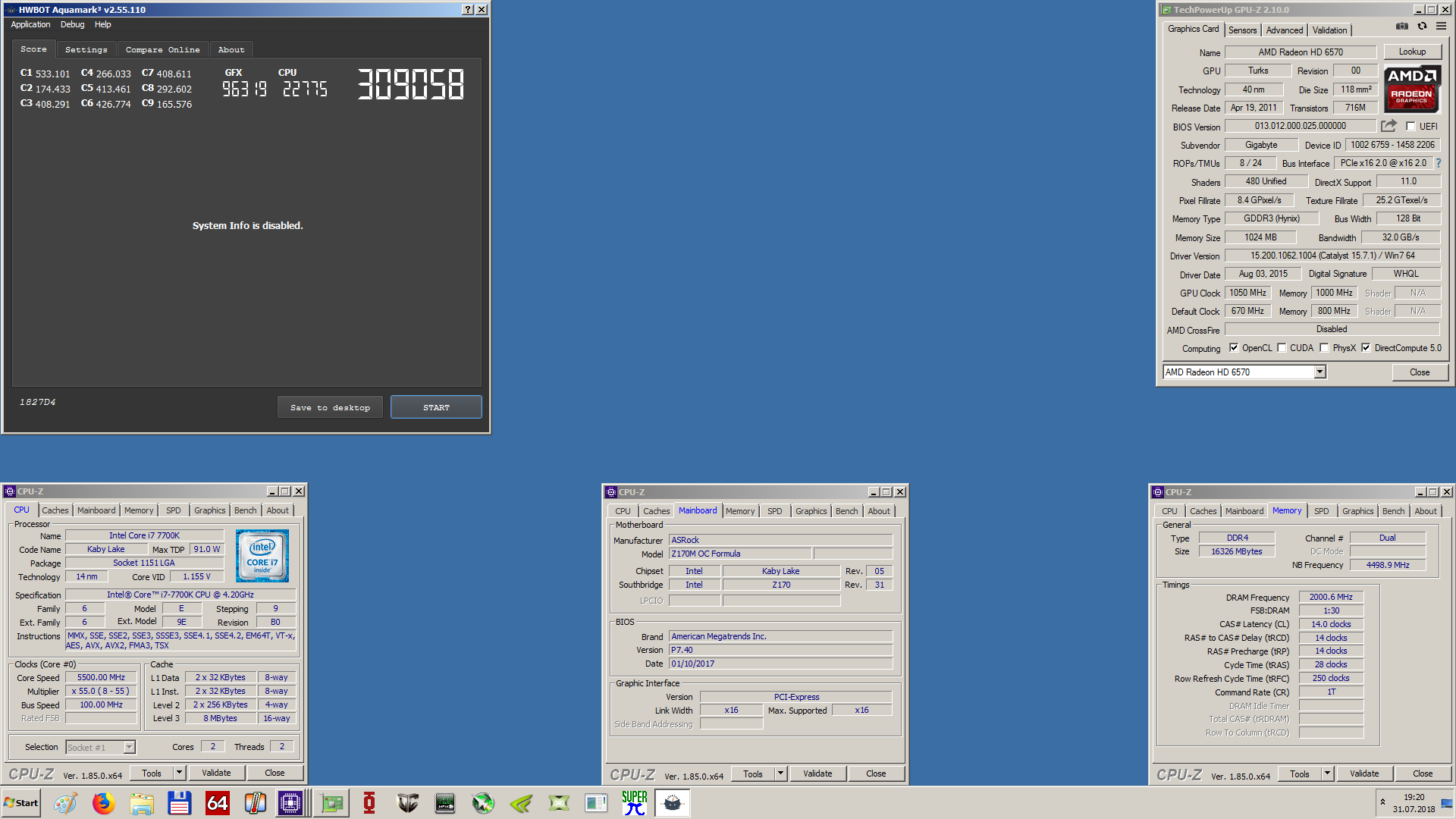
Task: Expand Tools arrow in CPU tab CPU-Z window
Action: pyautogui.click(x=180, y=773)
